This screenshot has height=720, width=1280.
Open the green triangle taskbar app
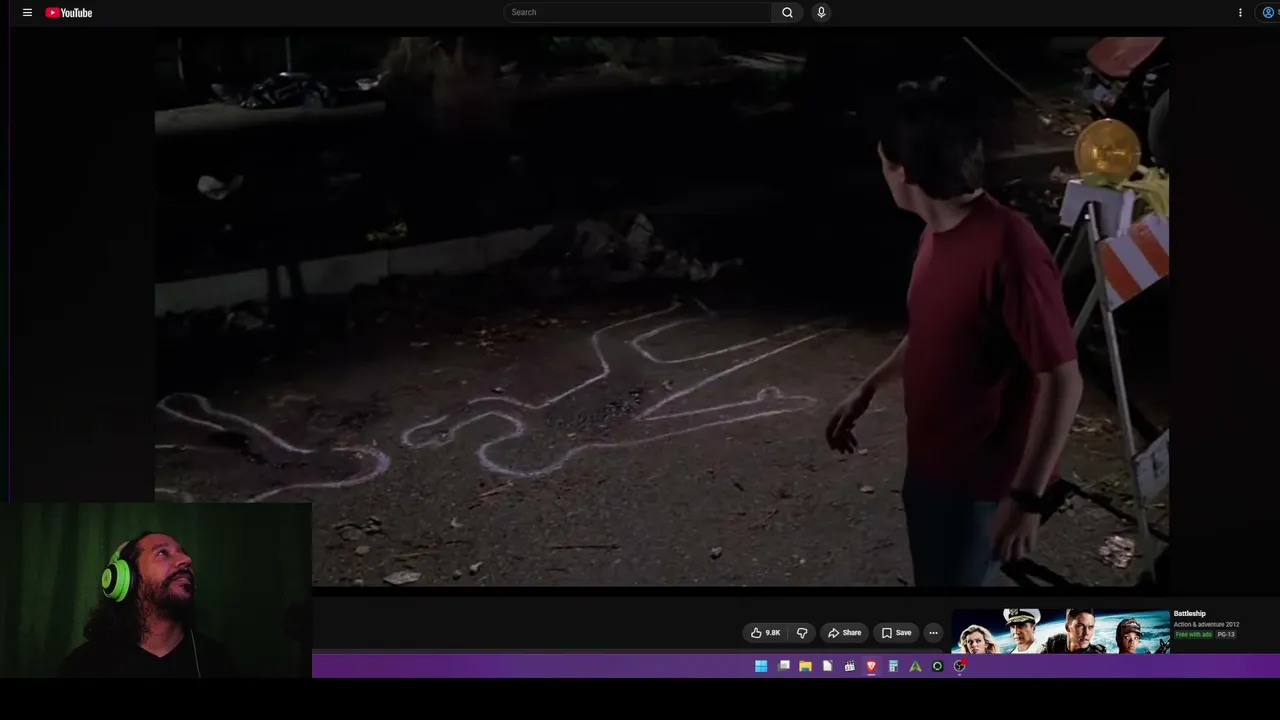915,666
